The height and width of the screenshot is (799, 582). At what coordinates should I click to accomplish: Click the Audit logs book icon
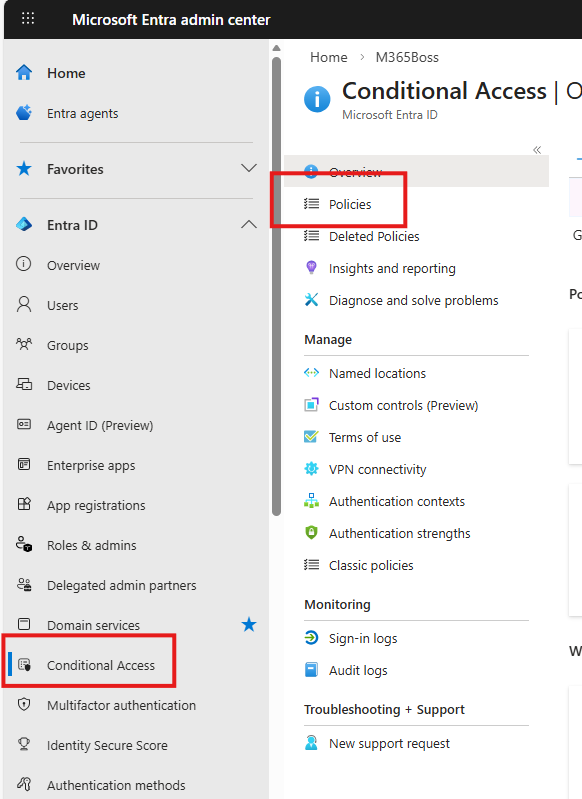click(x=311, y=670)
